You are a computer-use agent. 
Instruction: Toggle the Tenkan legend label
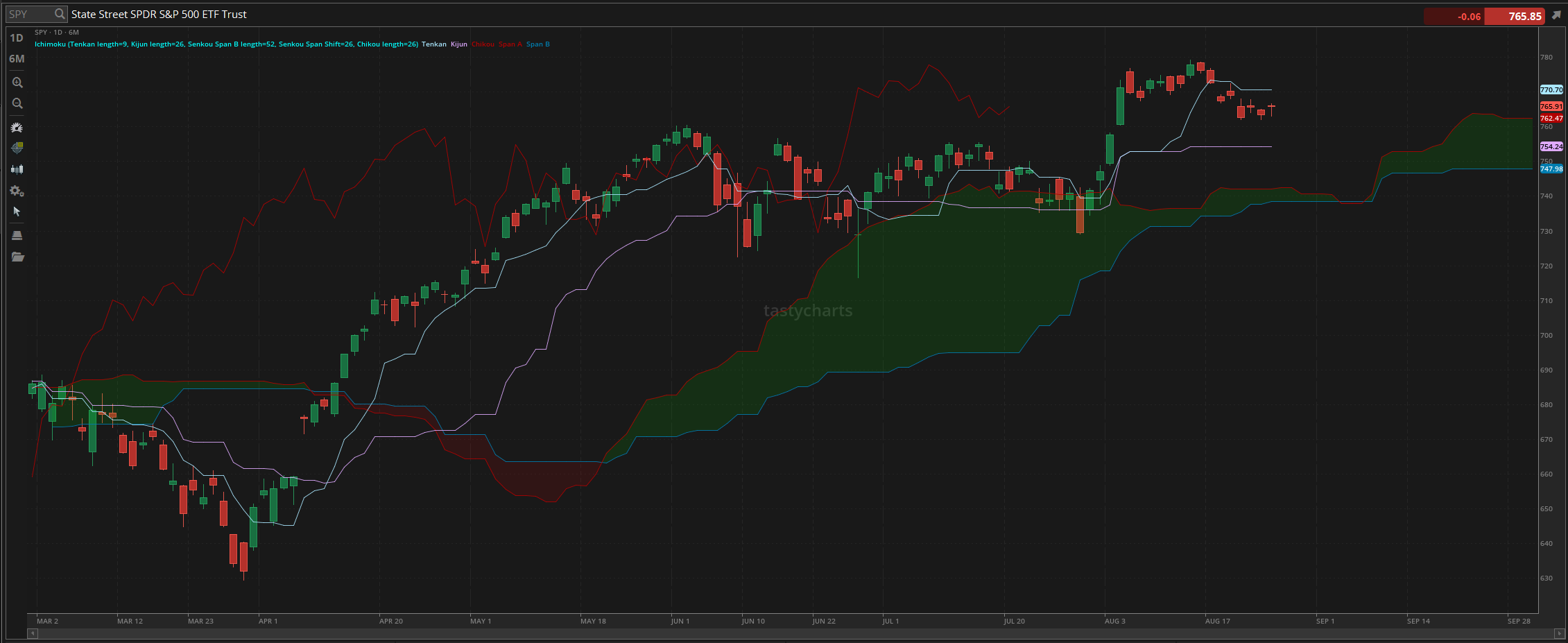coord(434,44)
